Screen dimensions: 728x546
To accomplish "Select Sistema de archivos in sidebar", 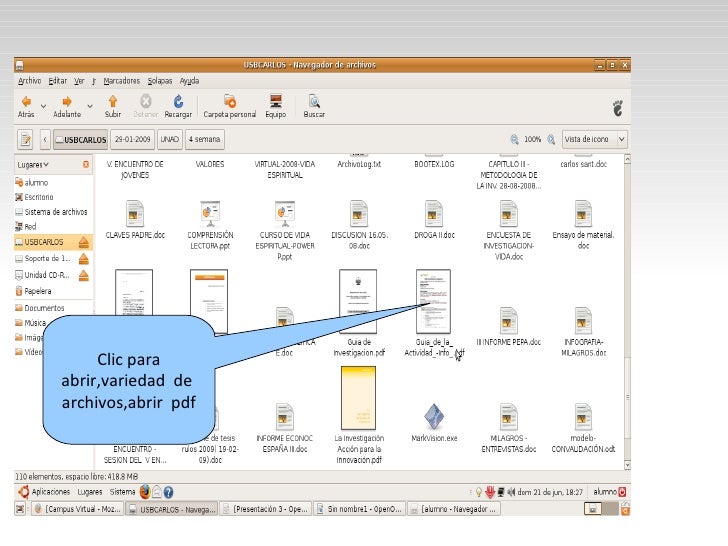I will coord(51,212).
